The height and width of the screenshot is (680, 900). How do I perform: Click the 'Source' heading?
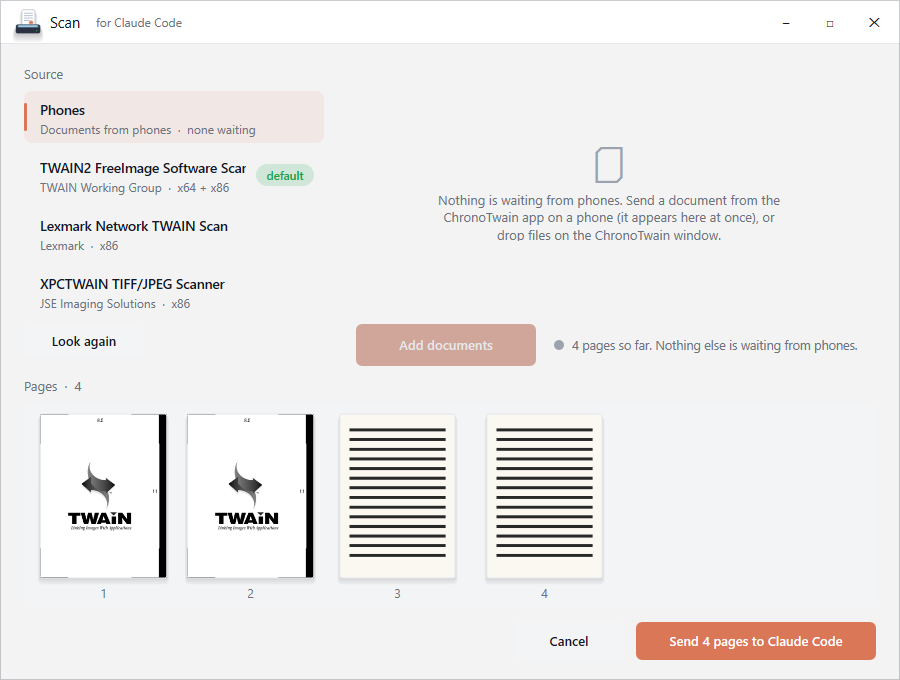(44, 75)
